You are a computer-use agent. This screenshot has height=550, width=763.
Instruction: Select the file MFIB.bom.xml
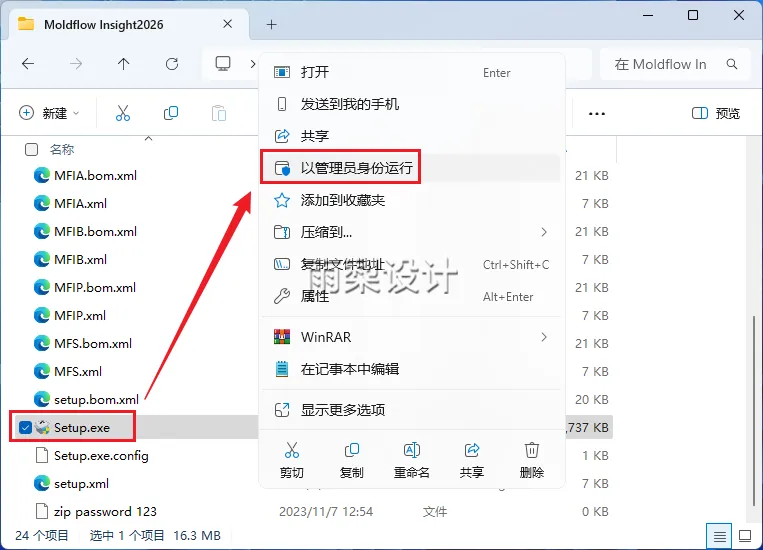[95, 232]
